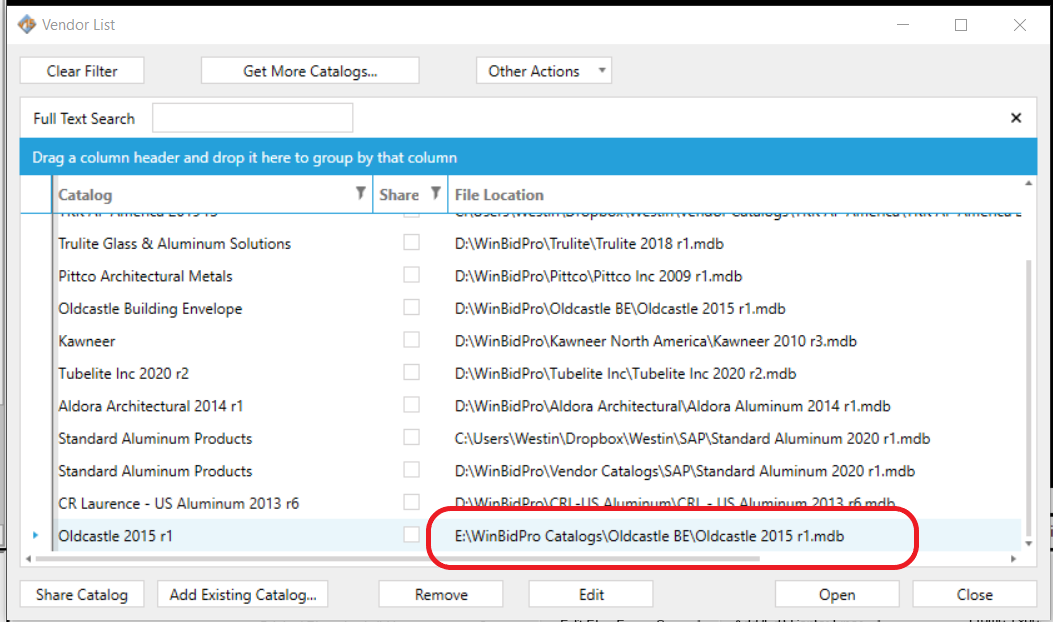
Task: Click the row indicator arrow beside Oldcastle 2015 r1
Action: coord(36,535)
